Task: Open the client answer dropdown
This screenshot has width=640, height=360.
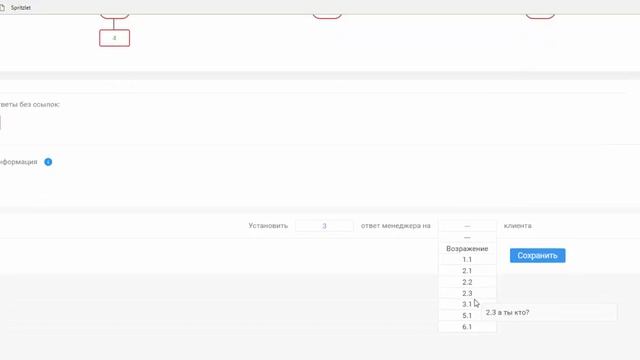Action: [467, 226]
